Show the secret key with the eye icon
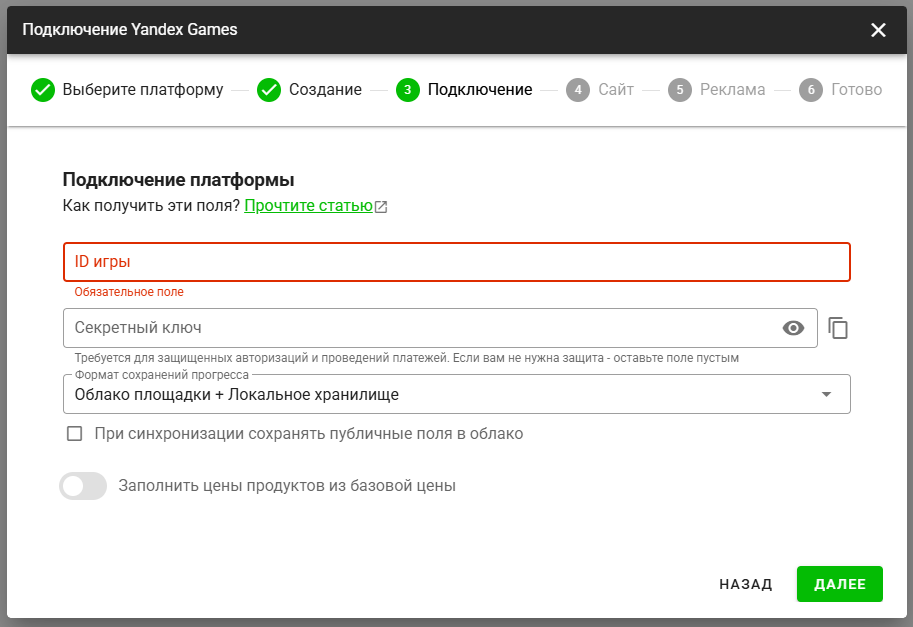913x627 pixels. tap(793, 328)
